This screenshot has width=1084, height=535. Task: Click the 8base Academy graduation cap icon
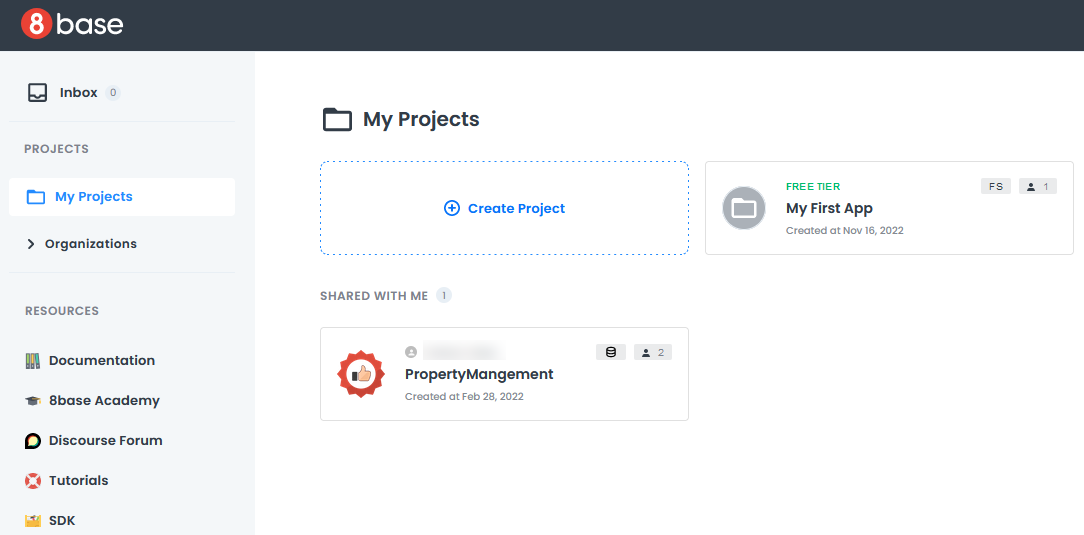point(33,401)
